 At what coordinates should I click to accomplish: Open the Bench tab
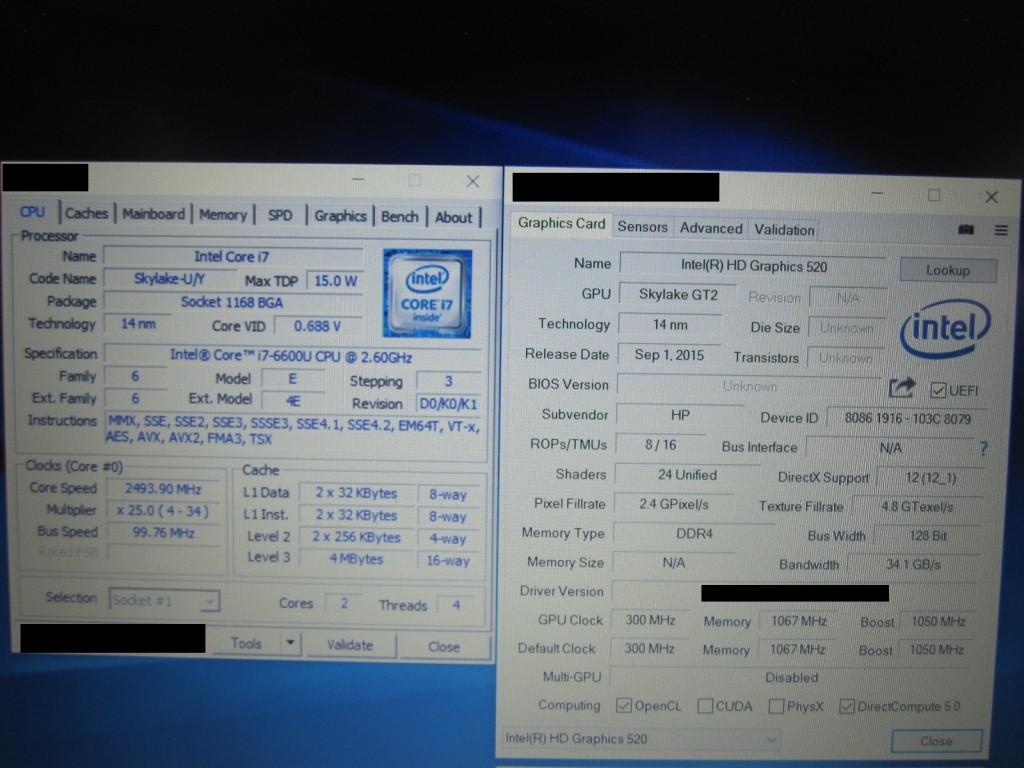[x=400, y=217]
